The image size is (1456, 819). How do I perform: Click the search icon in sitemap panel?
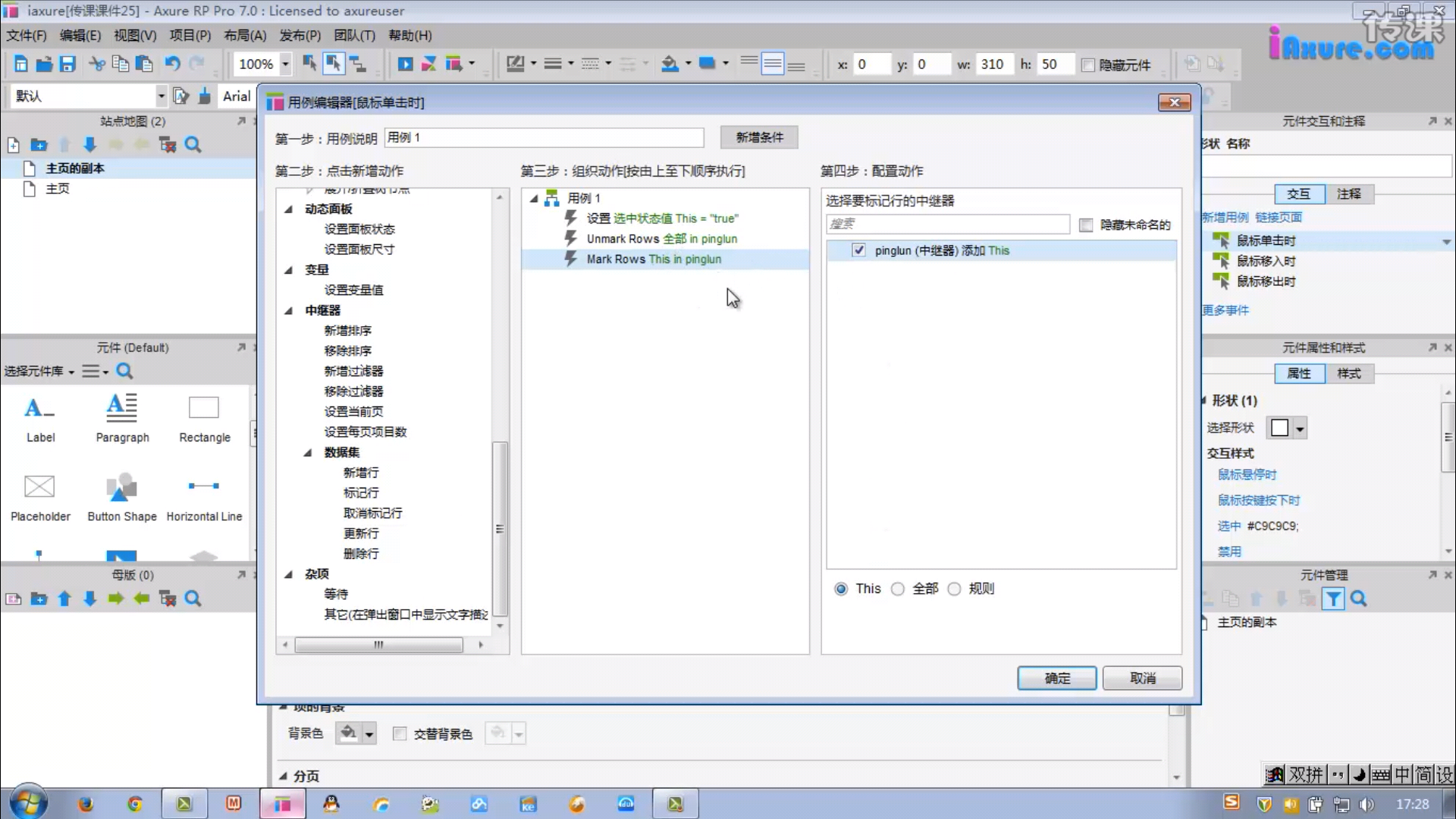(193, 145)
